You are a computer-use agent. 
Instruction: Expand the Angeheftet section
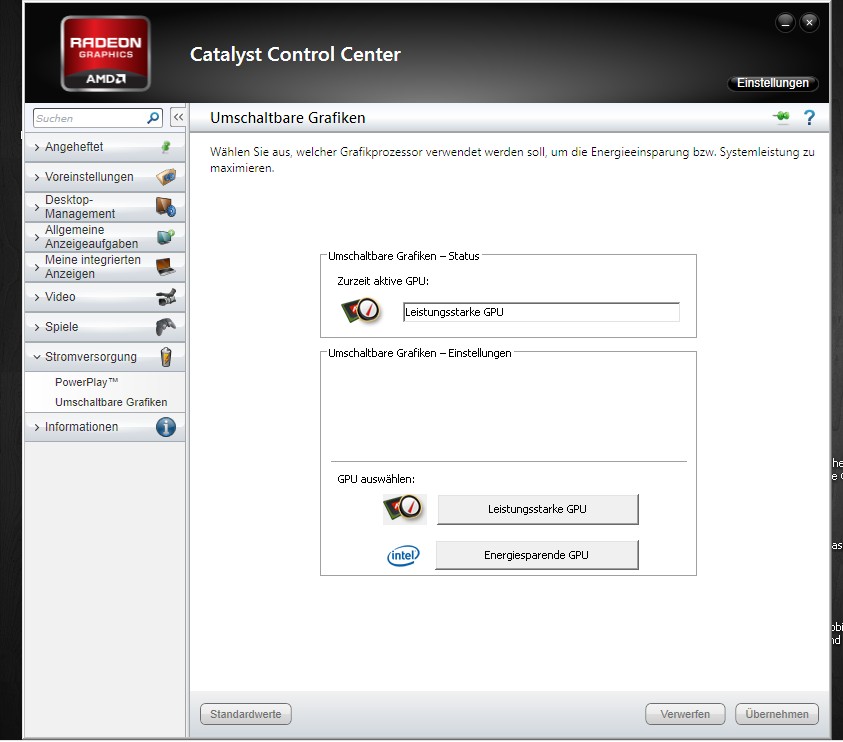pyautogui.click(x=105, y=147)
